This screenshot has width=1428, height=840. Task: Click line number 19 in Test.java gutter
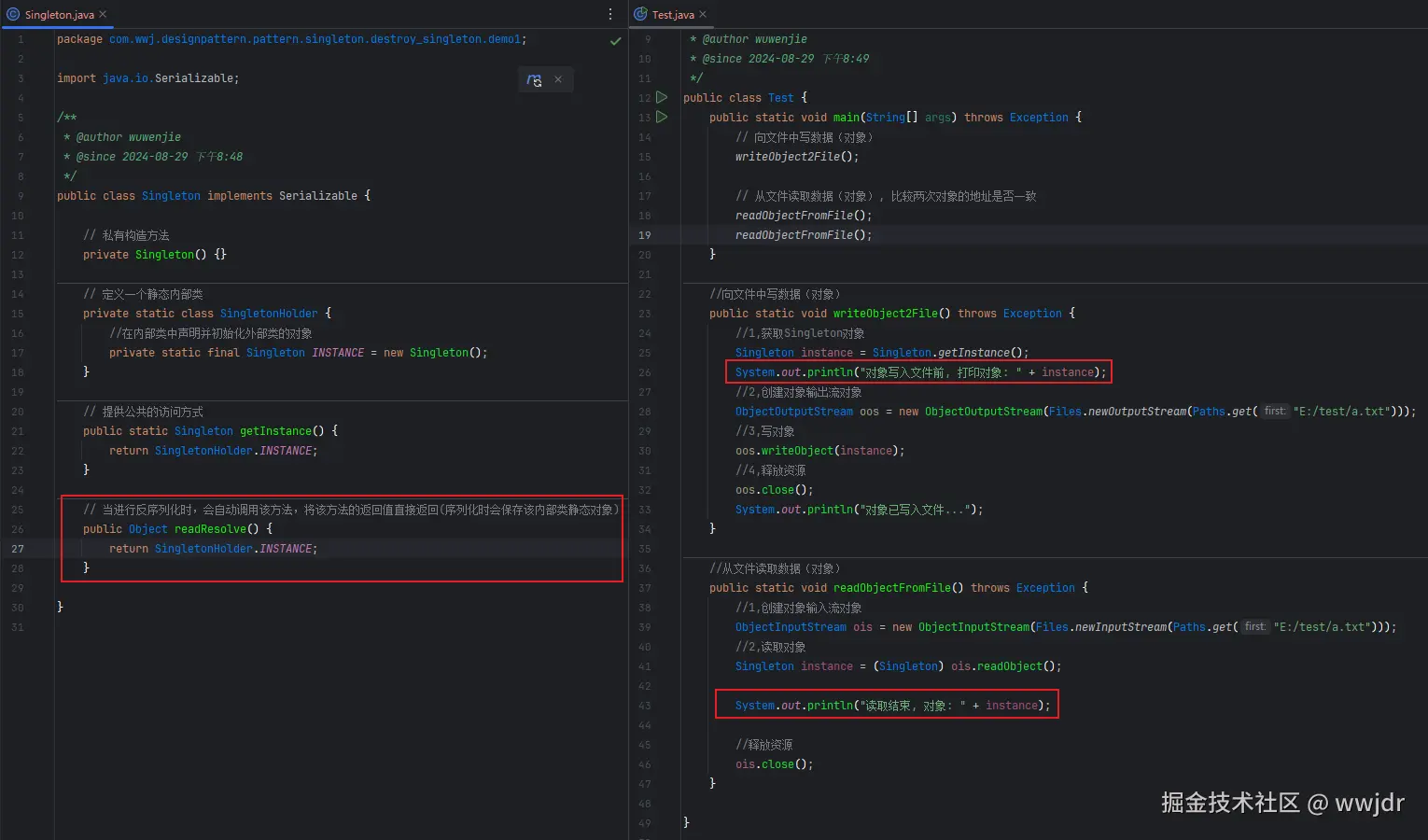[x=645, y=235]
